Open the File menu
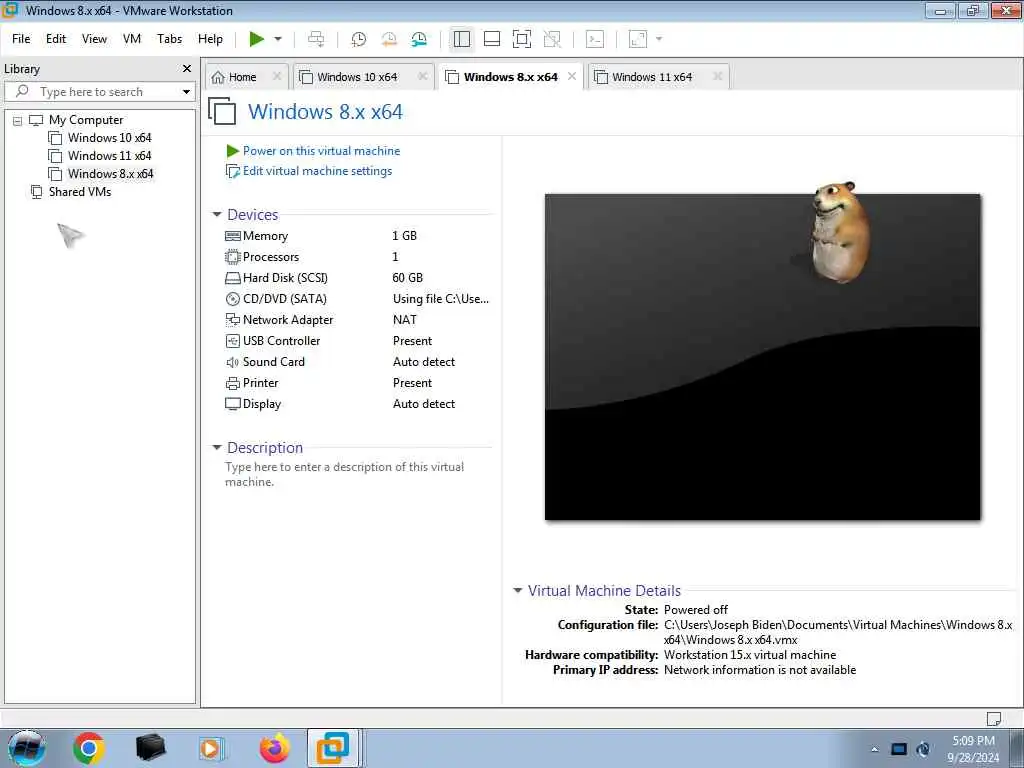Viewport: 1024px width, 768px height. pos(21,39)
